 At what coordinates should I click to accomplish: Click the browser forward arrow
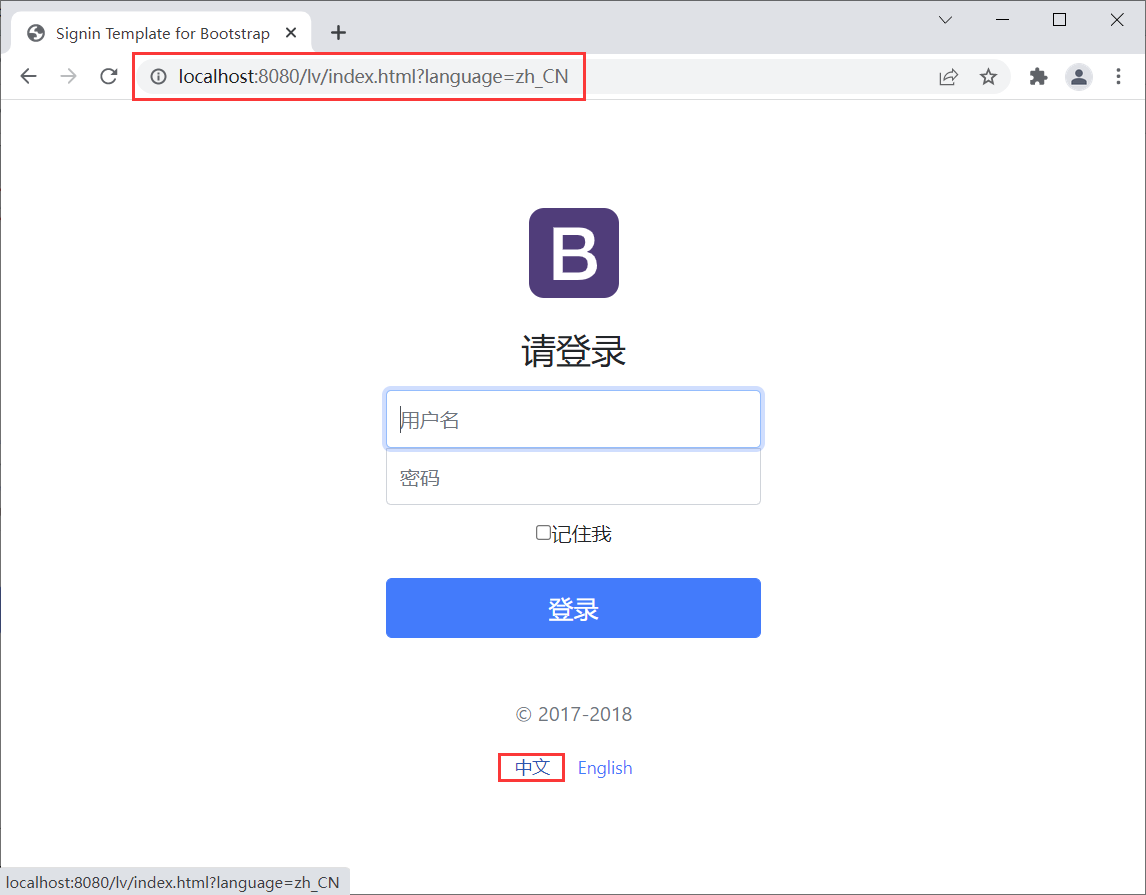69,76
